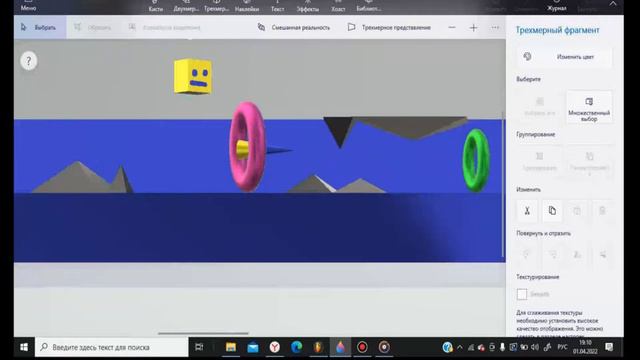Zoom in with the plus button
The height and width of the screenshot is (360, 640).
pyautogui.click(x=473, y=27)
